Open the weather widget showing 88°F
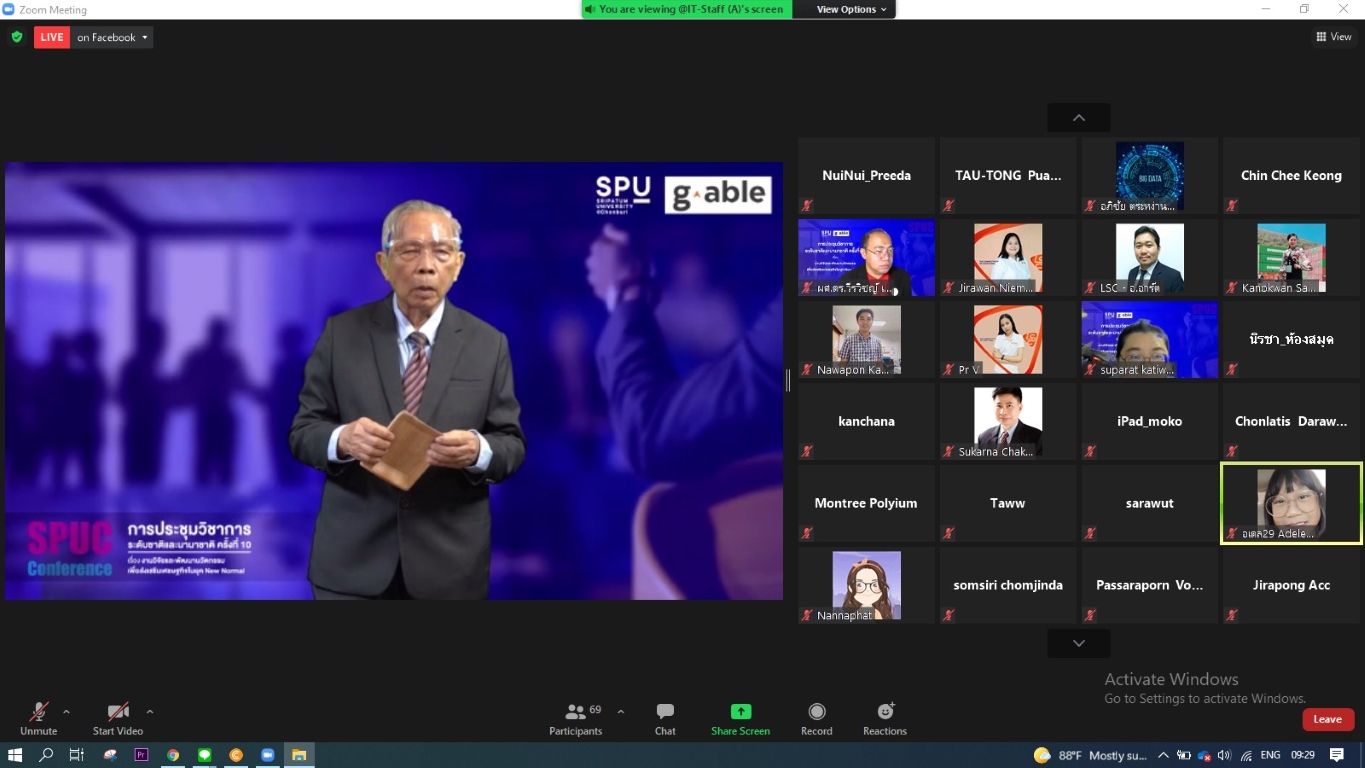The width and height of the screenshot is (1365, 768). (1091, 755)
